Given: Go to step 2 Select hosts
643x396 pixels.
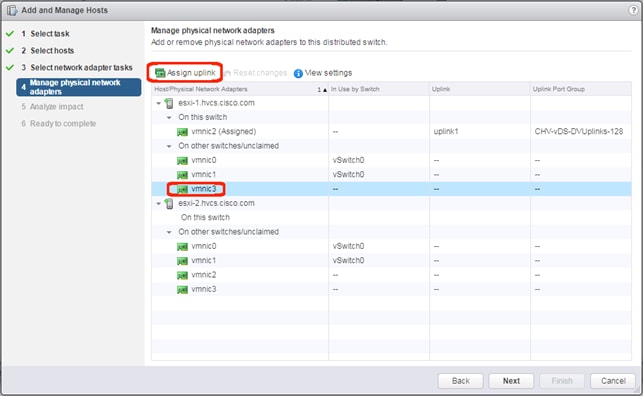Looking at the screenshot, I should coord(48,50).
